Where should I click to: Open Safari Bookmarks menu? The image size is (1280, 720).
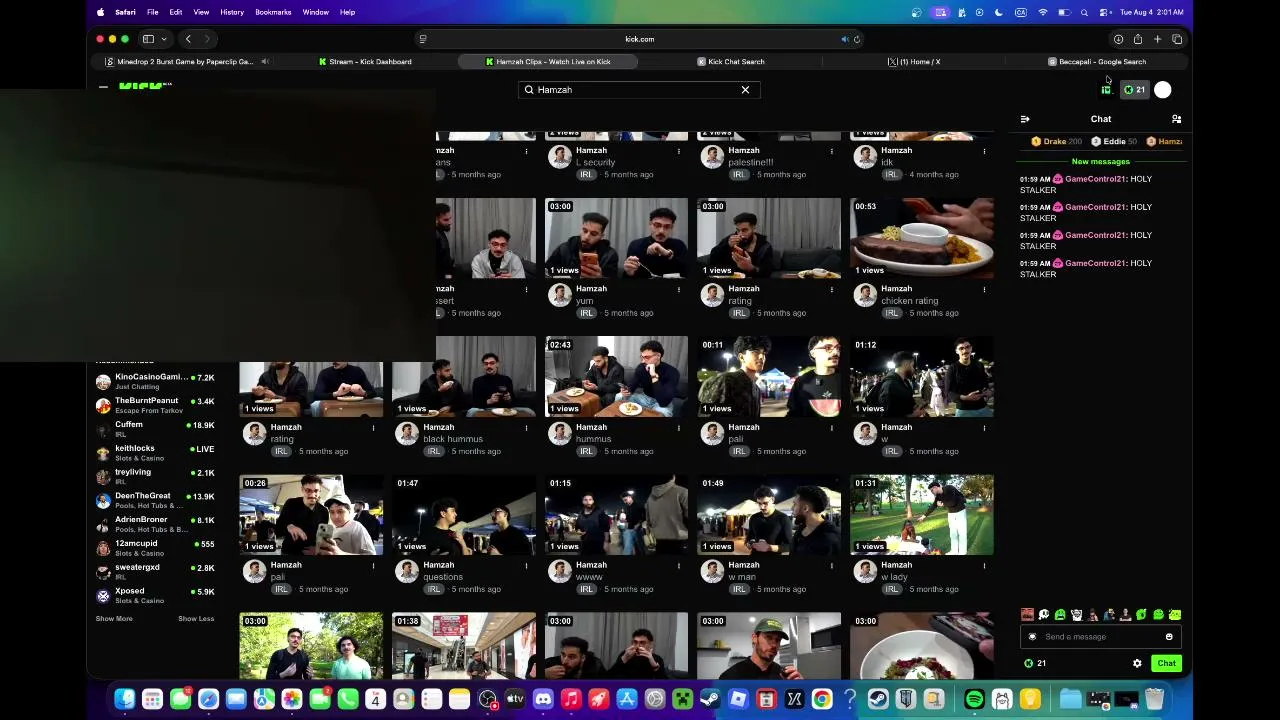coord(273,12)
